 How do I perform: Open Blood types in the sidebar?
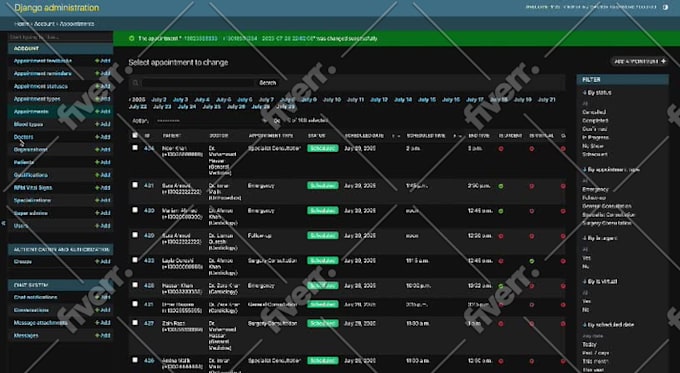pos(28,124)
